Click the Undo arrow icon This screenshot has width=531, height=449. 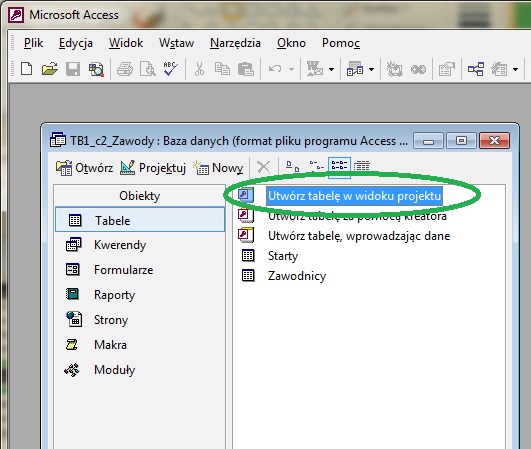pyautogui.click(x=275, y=69)
